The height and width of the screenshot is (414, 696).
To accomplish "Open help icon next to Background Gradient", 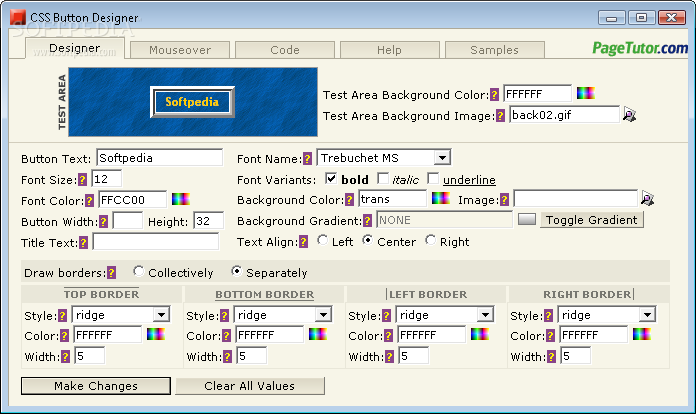I will point(368,221).
